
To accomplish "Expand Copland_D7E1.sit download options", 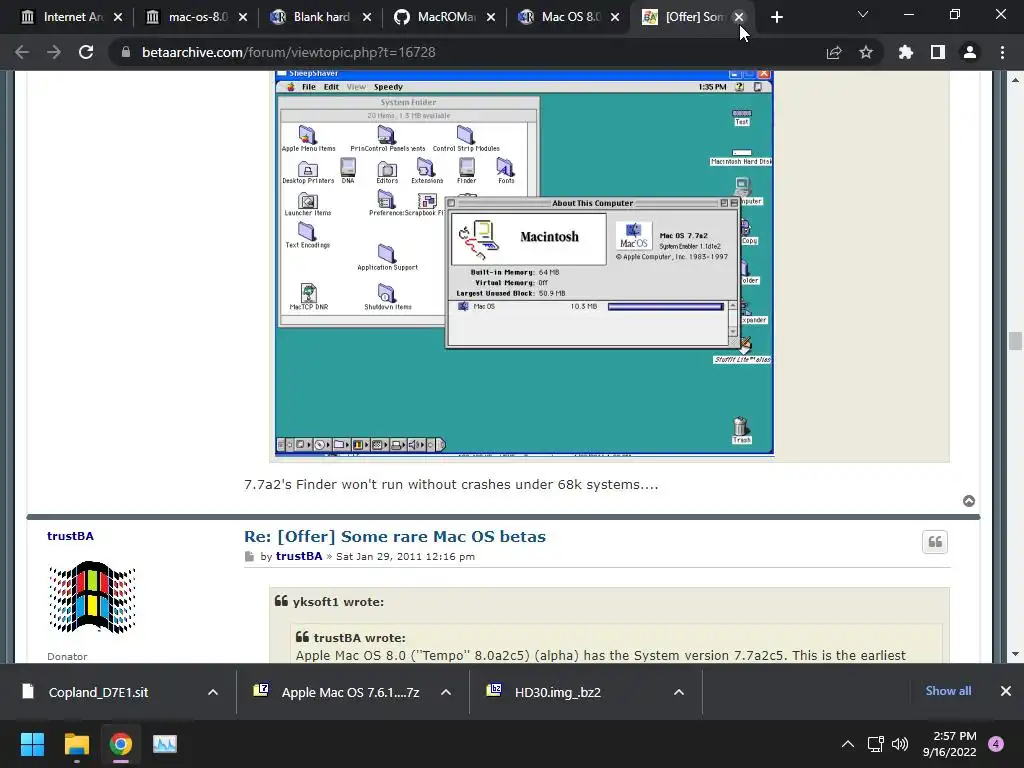I will pyautogui.click(x=213, y=692).
